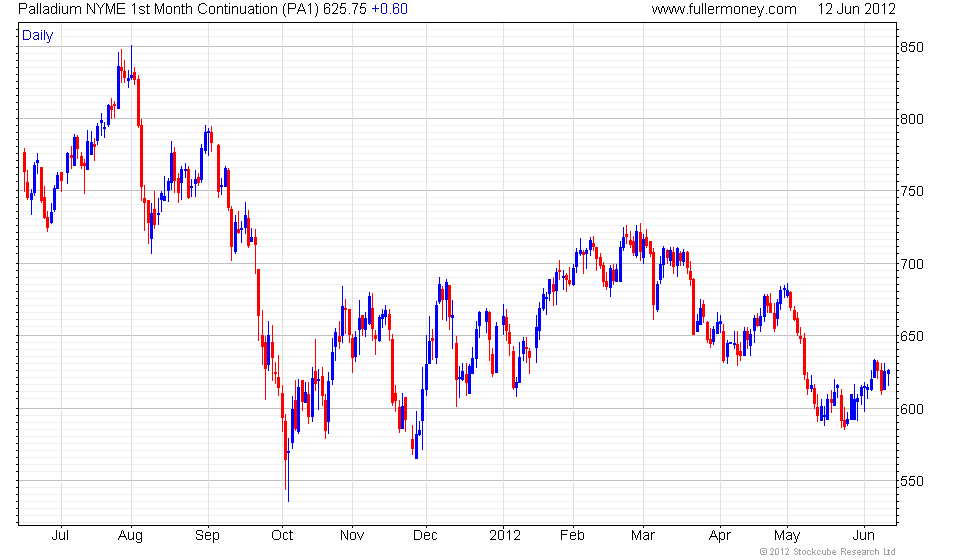Click the 600 price axis label

(x=911, y=409)
